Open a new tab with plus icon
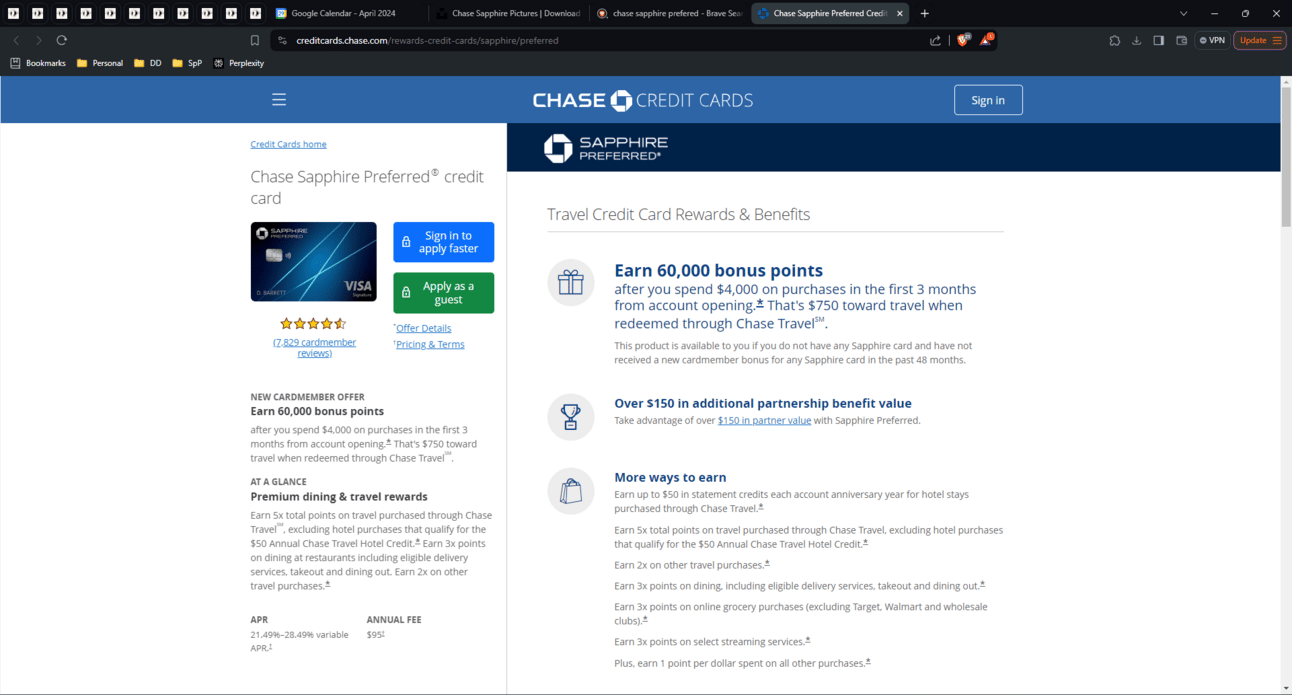 pos(925,14)
